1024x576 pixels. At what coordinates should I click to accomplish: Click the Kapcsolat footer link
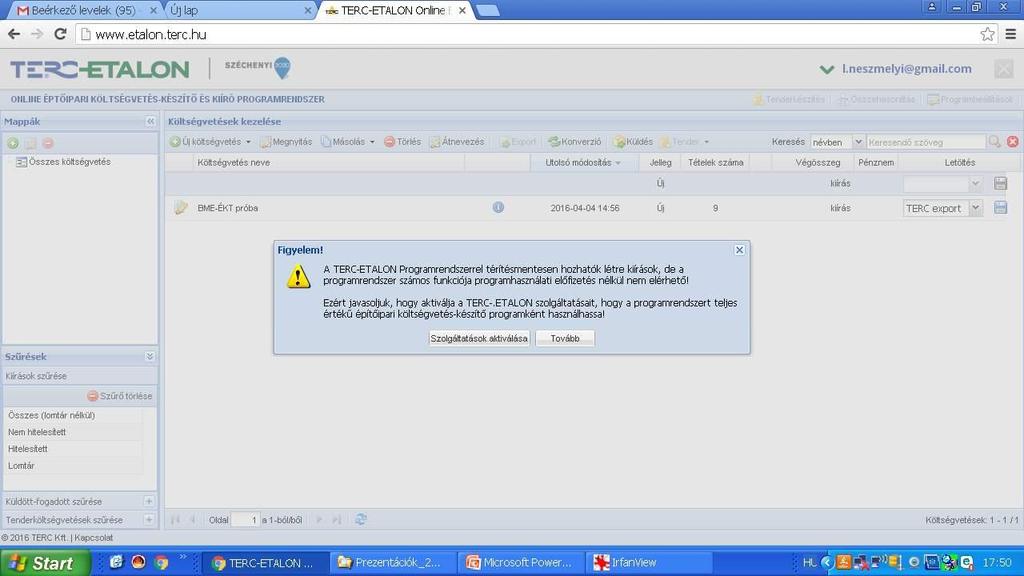(x=93, y=538)
